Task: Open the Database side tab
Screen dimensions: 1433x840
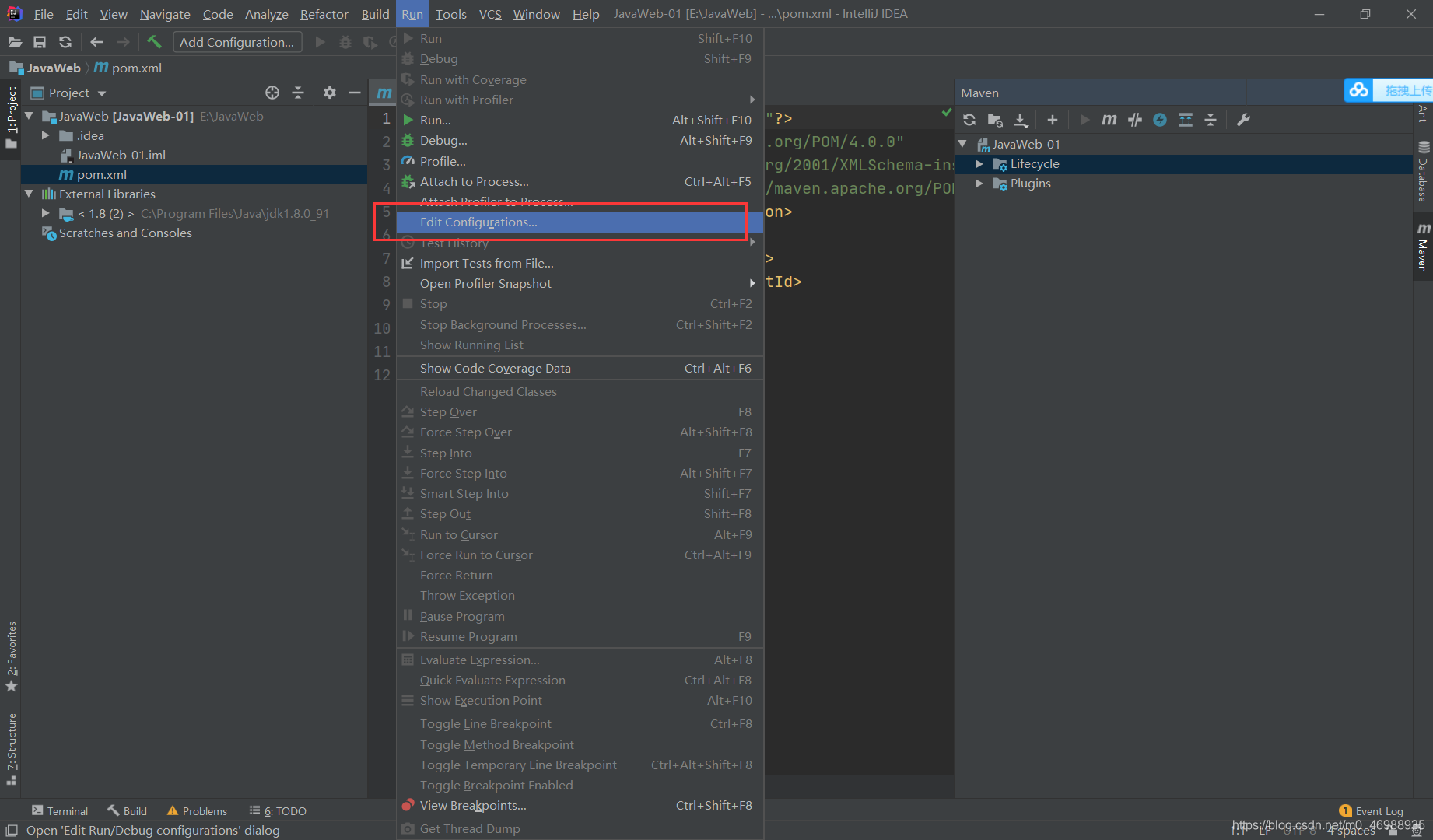Action: pyautogui.click(x=1423, y=172)
